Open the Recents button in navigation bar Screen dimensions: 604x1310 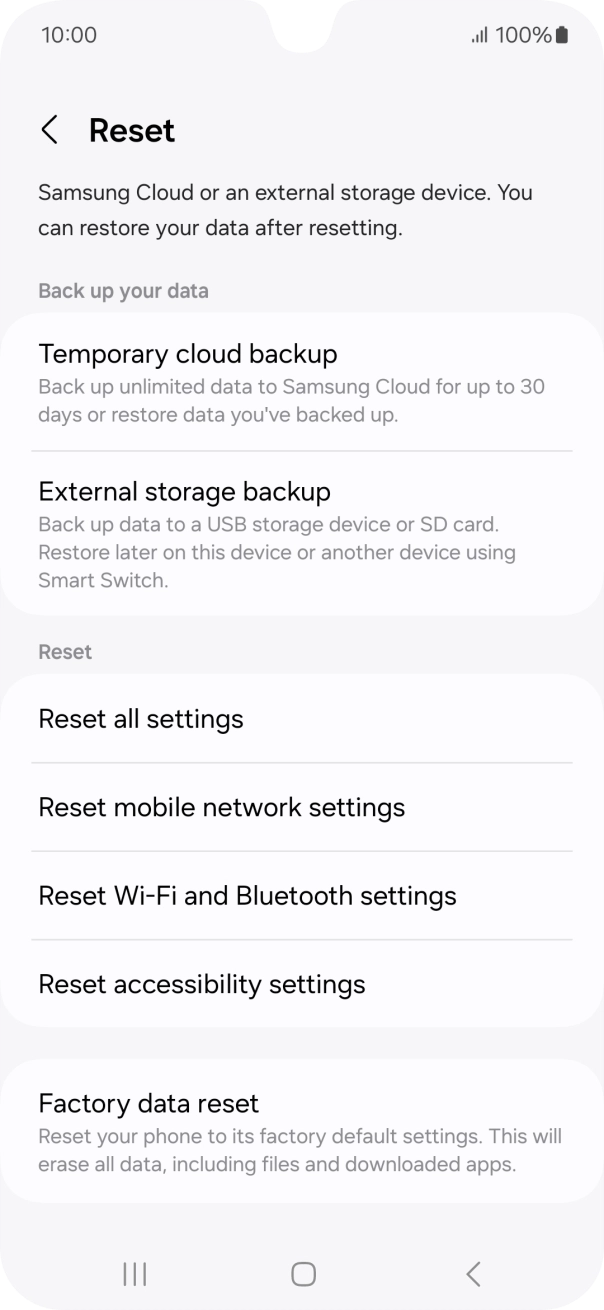click(133, 1274)
